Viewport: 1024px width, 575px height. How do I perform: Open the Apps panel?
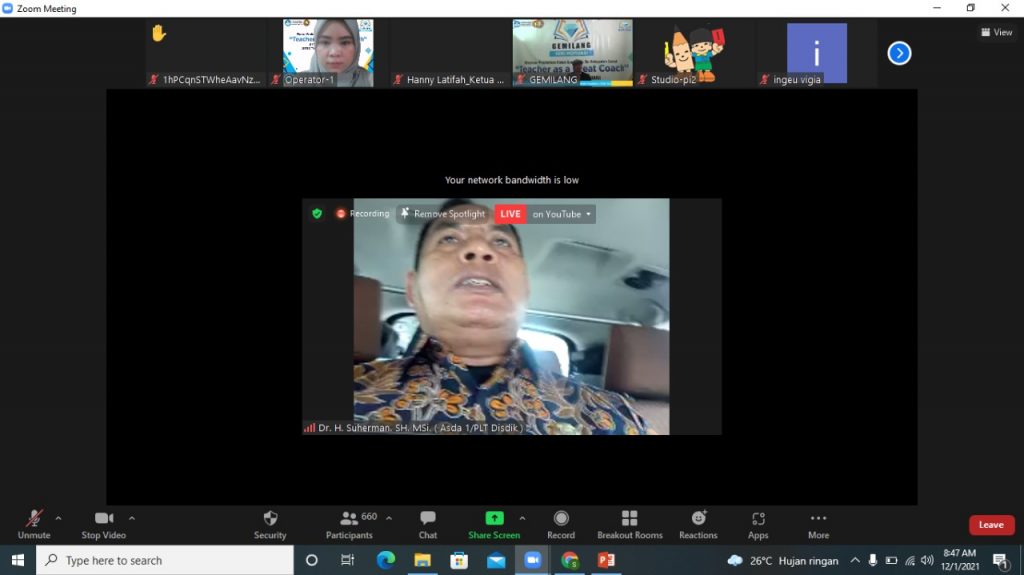pyautogui.click(x=758, y=524)
